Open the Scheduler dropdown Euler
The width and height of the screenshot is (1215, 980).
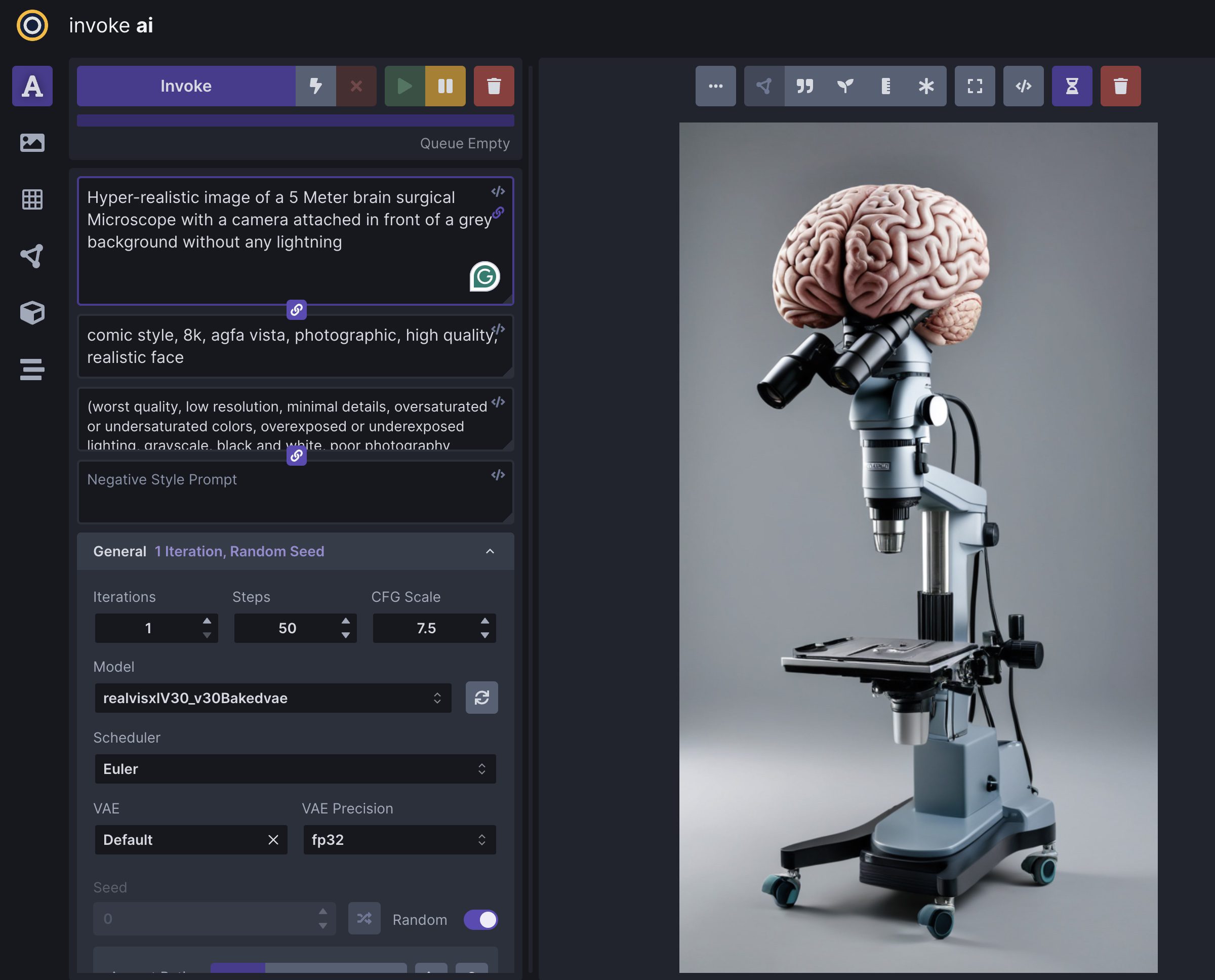click(x=295, y=769)
